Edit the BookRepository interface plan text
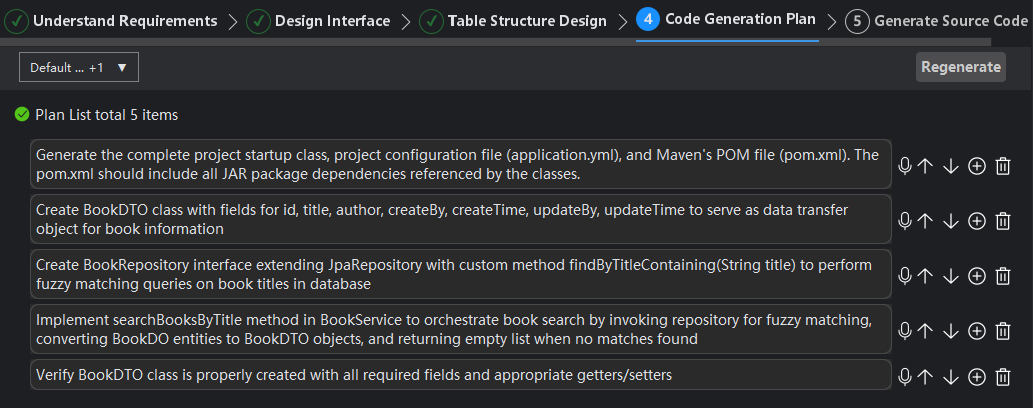The height and width of the screenshot is (408, 1033). click(x=460, y=275)
